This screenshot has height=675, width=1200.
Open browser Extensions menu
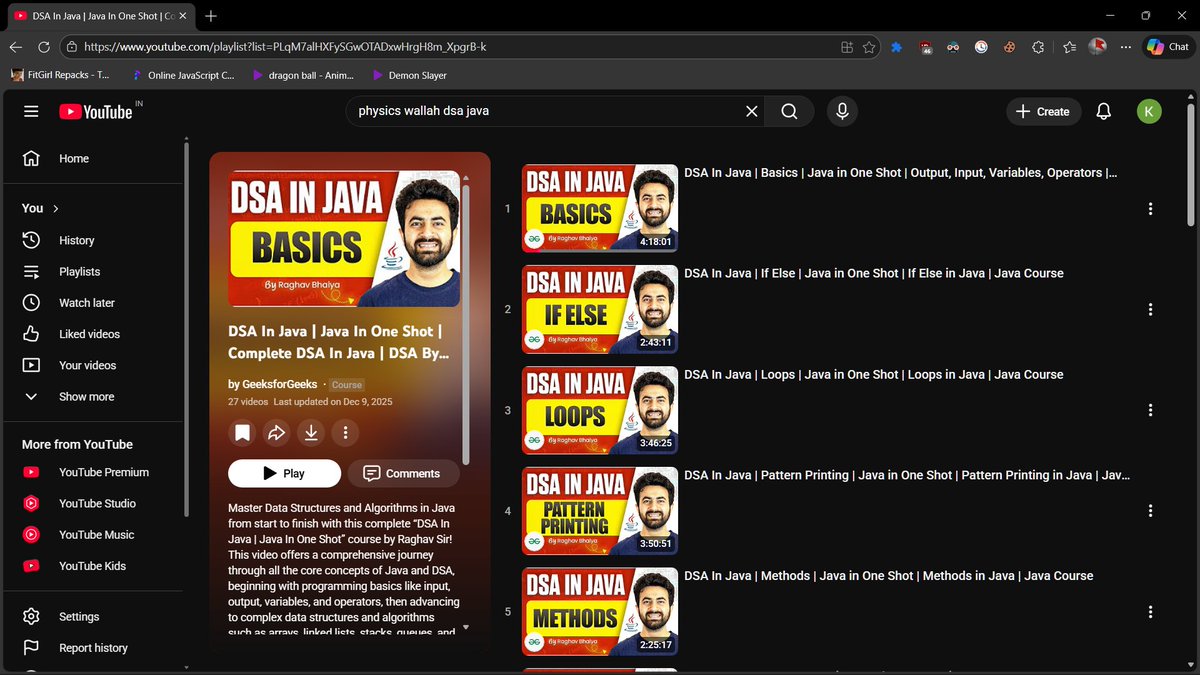[1038, 47]
